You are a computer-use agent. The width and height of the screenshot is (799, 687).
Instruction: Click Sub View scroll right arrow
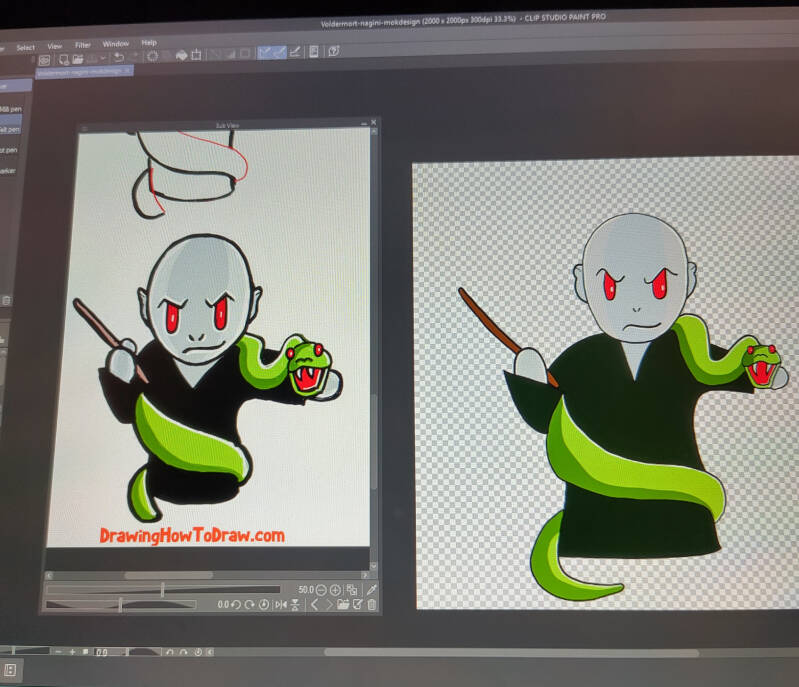[365, 575]
